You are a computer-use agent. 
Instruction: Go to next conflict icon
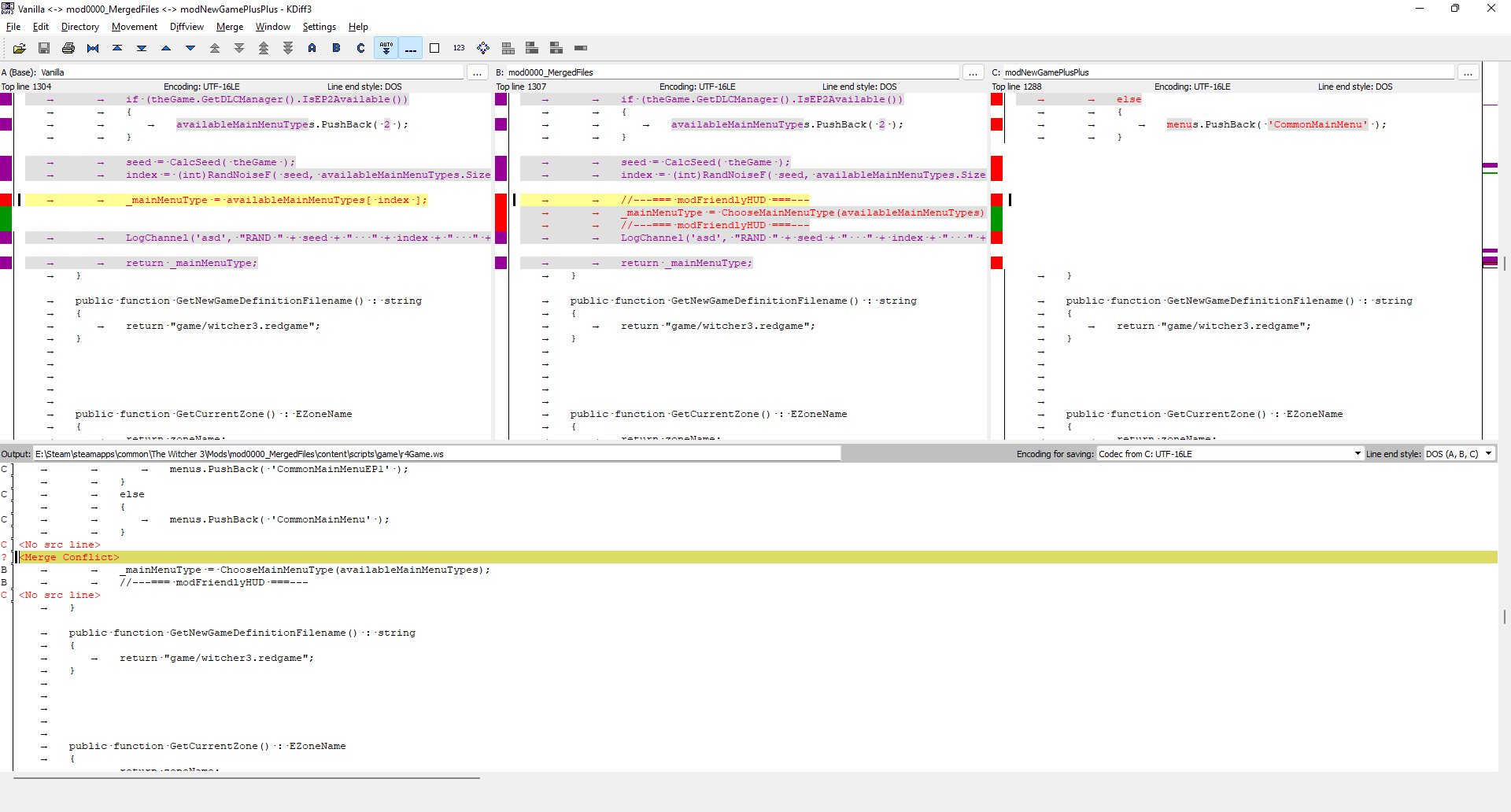click(x=239, y=48)
